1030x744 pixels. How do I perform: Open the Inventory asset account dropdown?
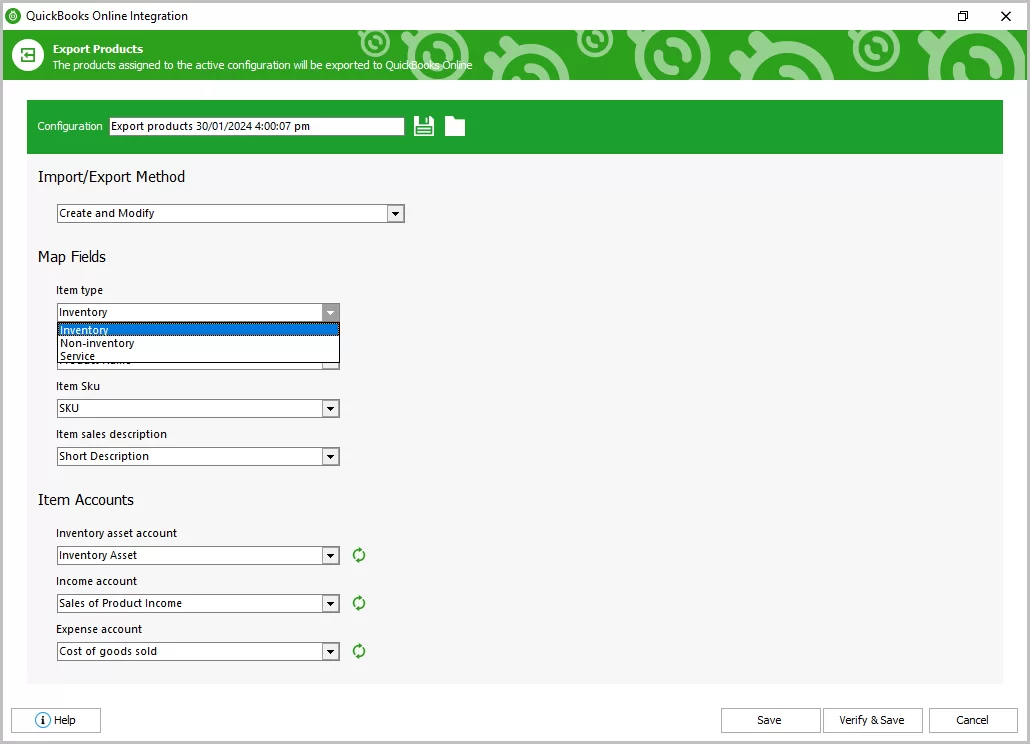click(x=330, y=555)
